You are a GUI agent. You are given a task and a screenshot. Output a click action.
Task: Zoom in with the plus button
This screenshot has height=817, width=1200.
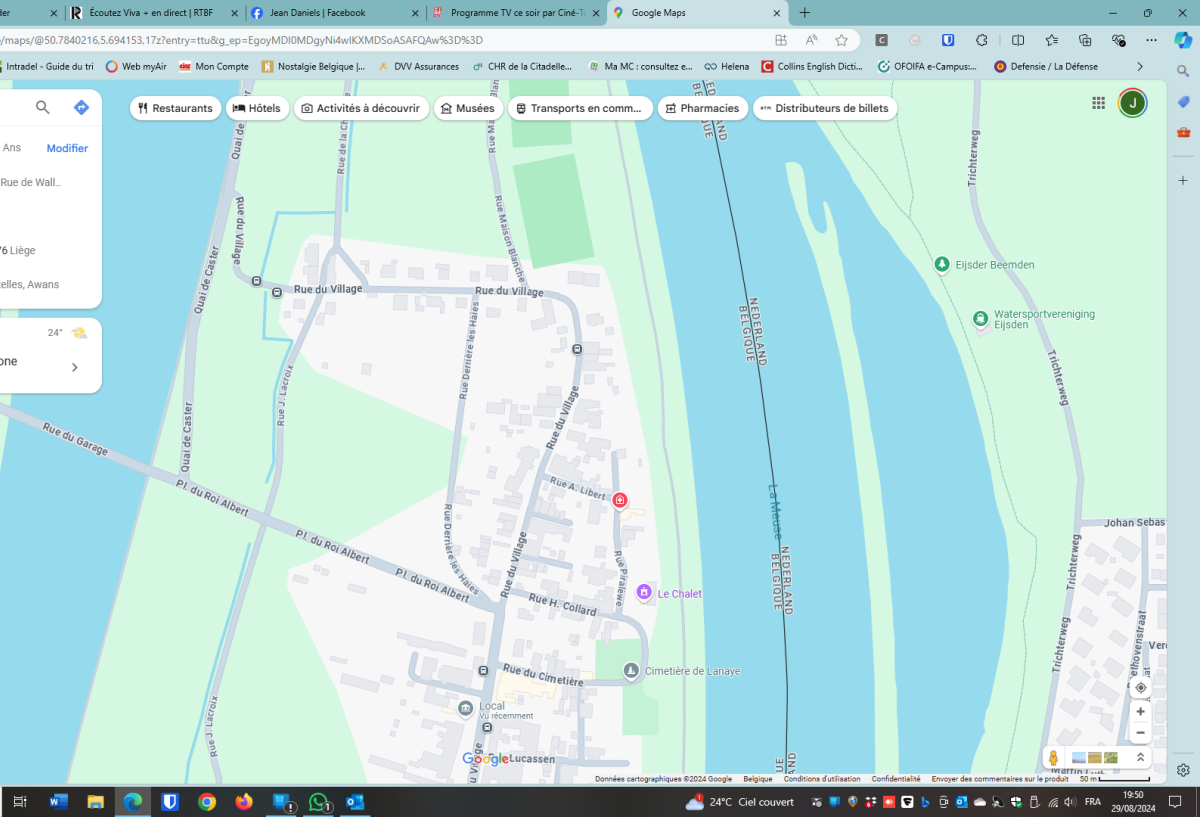[x=1140, y=711]
